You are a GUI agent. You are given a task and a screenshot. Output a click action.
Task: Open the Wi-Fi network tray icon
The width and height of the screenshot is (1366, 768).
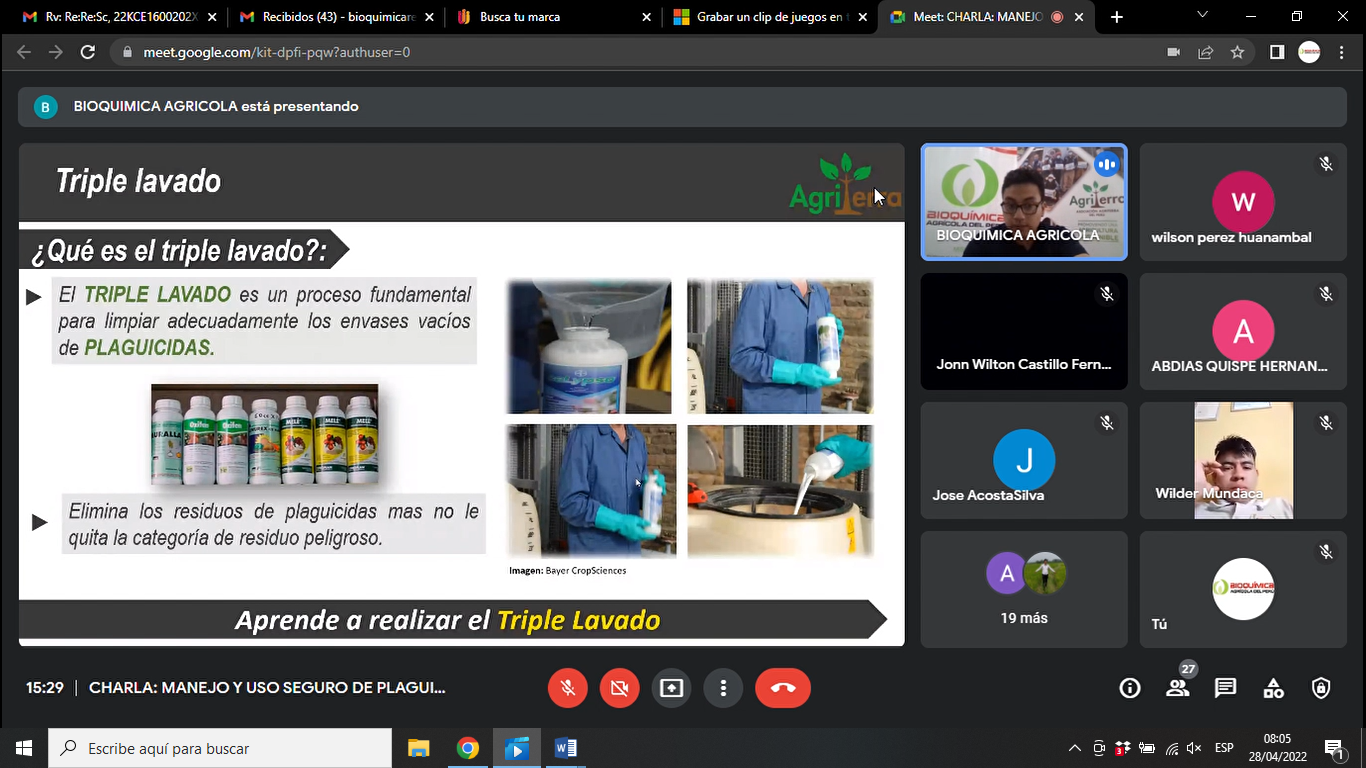tap(1171, 748)
